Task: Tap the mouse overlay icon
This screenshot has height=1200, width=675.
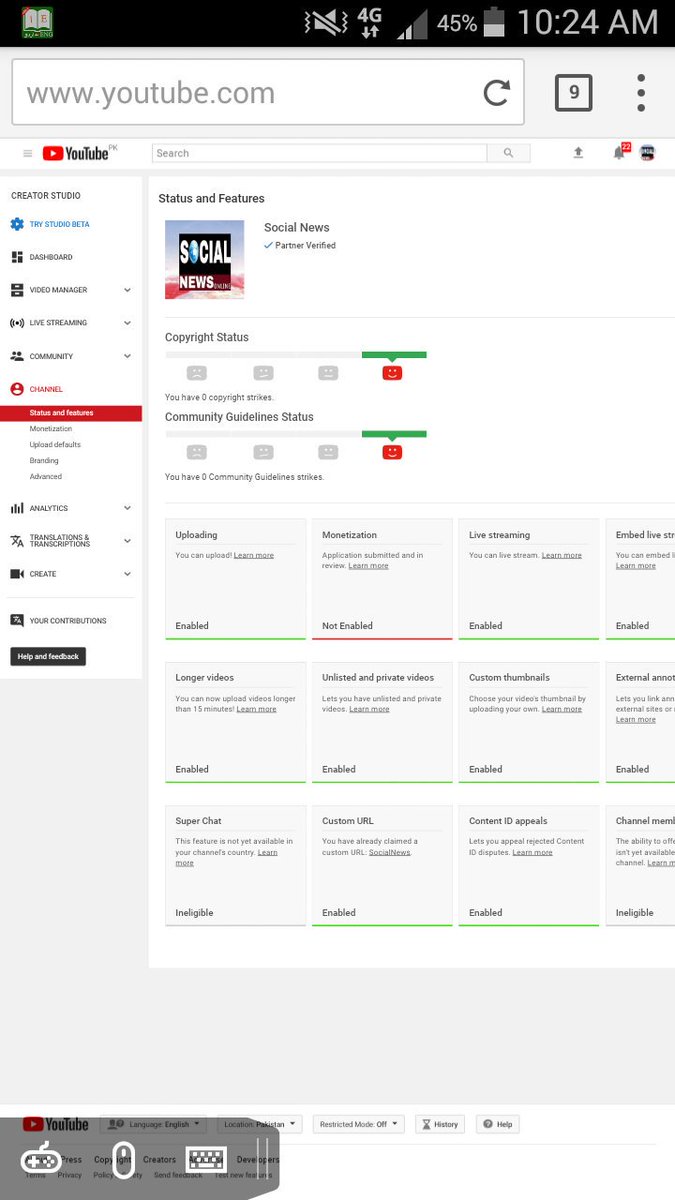Action: click(123, 1159)
